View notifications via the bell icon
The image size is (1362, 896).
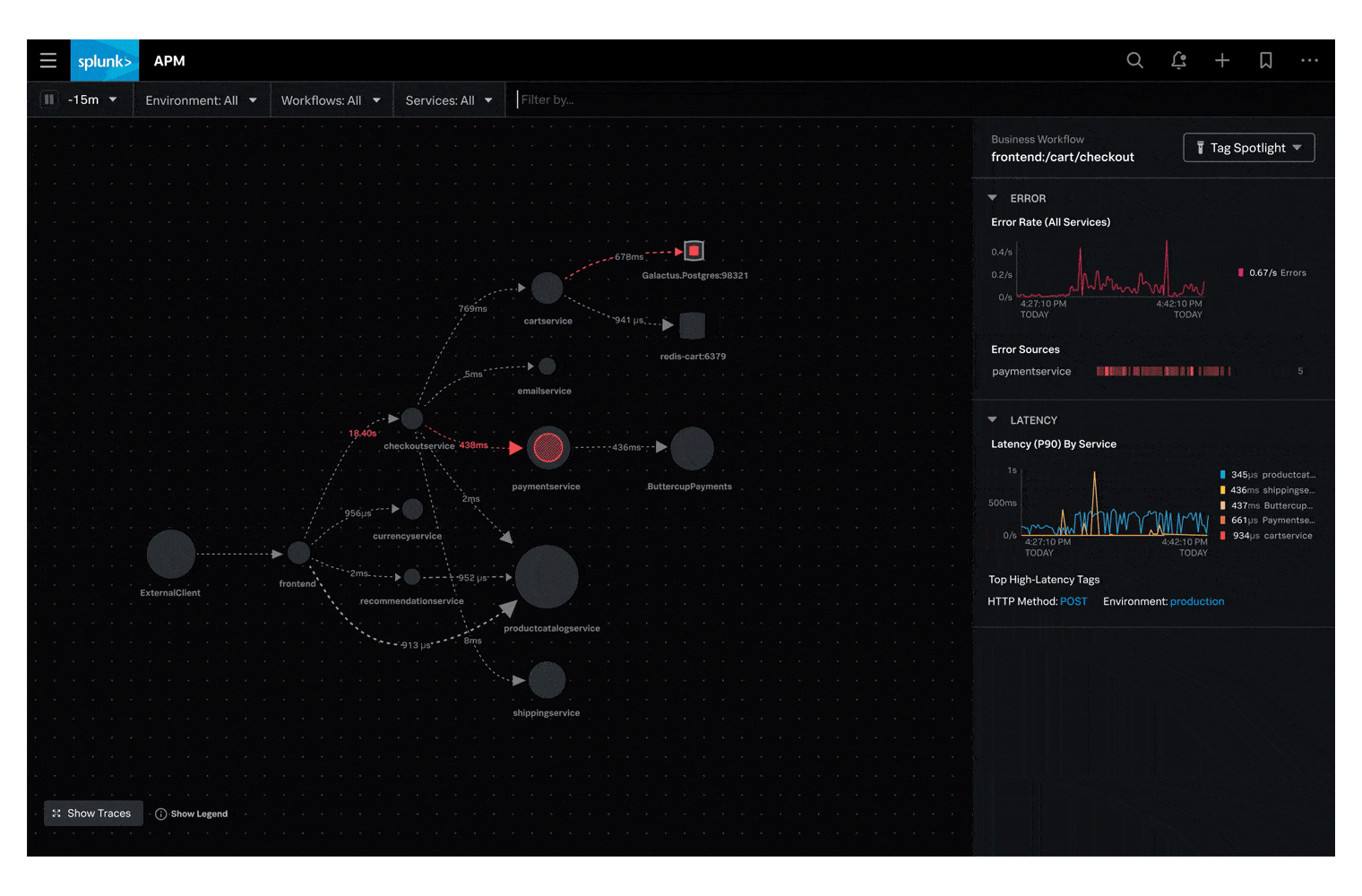[x=1178, y=60]
